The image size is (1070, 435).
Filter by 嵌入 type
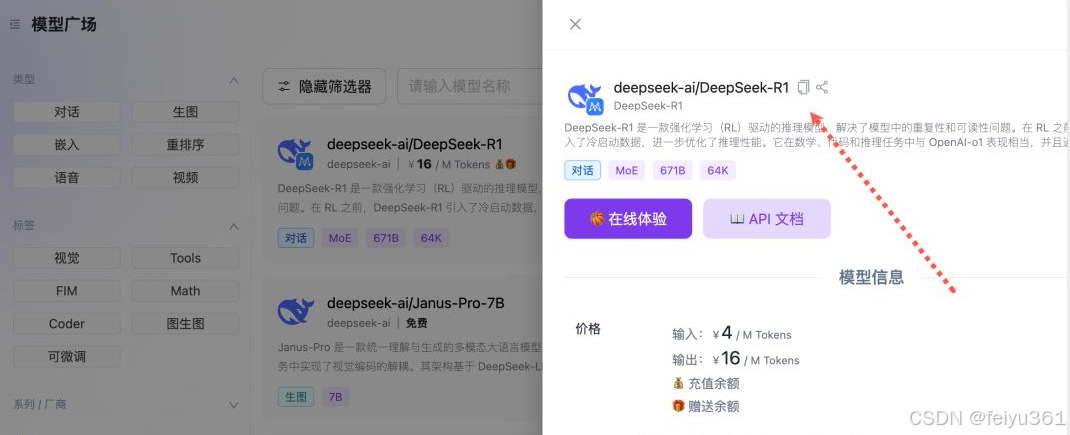coord(67,145)
